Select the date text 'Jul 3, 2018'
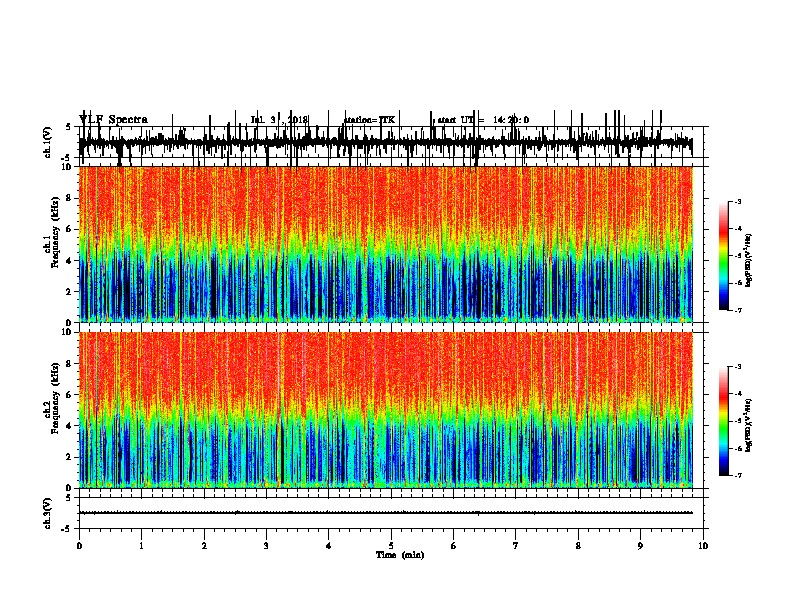This screenshot has width=792, height=612. (x=279, y=120)
